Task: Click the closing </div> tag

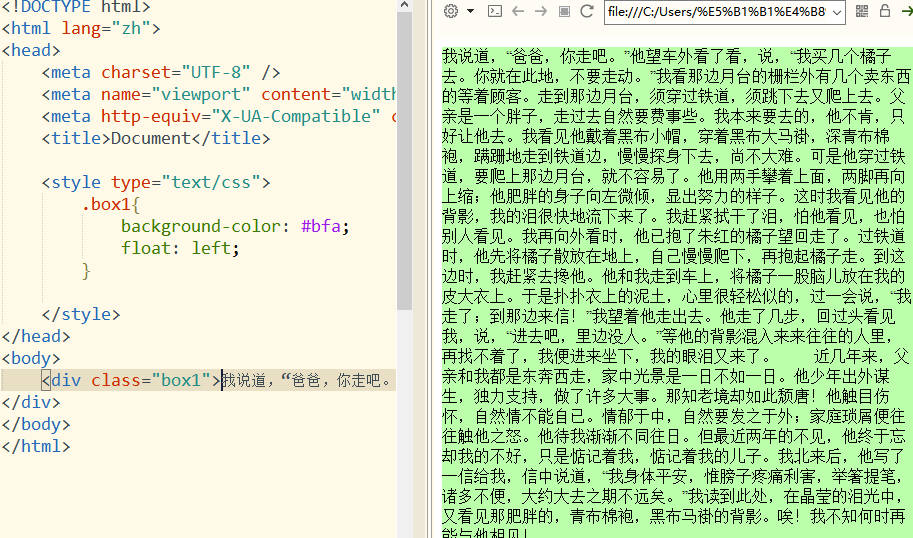Action: [31, 402]
